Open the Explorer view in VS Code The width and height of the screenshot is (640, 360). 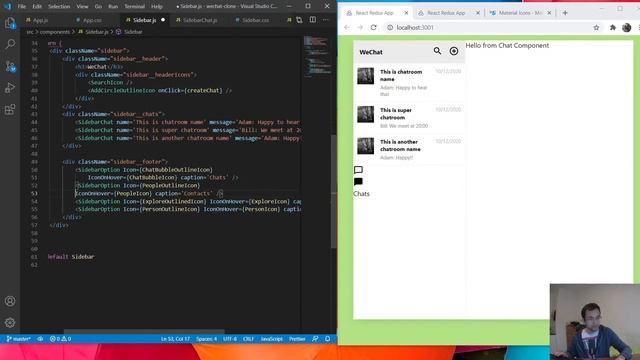10,23
